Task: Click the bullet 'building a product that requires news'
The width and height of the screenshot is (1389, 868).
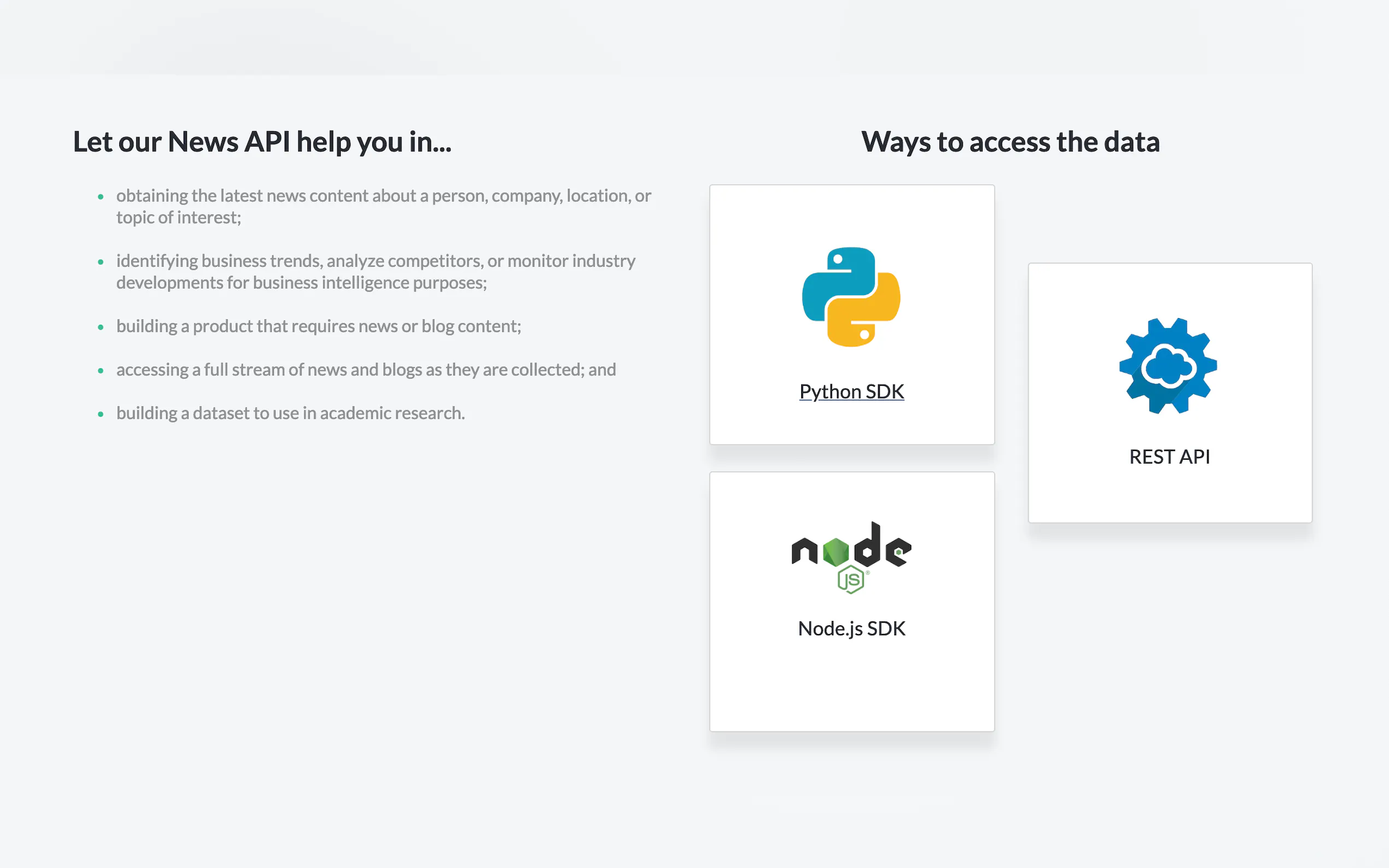Action: 319,326
